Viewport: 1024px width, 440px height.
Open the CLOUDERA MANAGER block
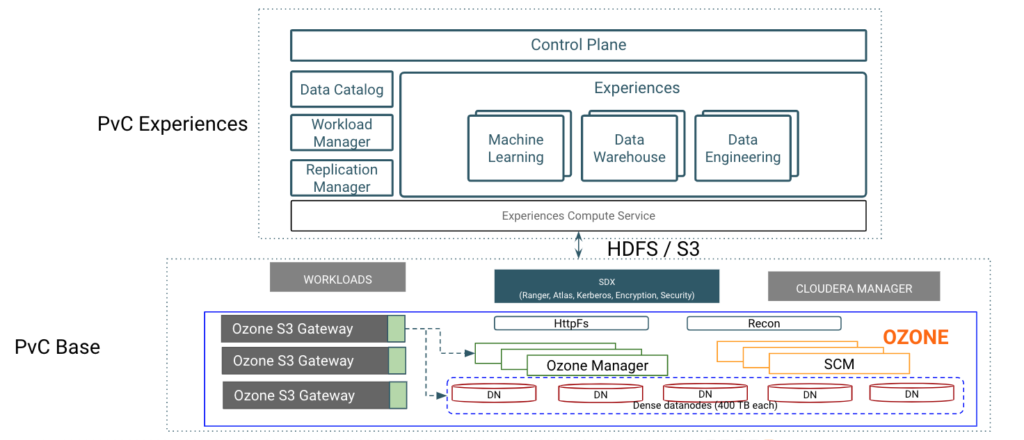[x=853, y=288]
